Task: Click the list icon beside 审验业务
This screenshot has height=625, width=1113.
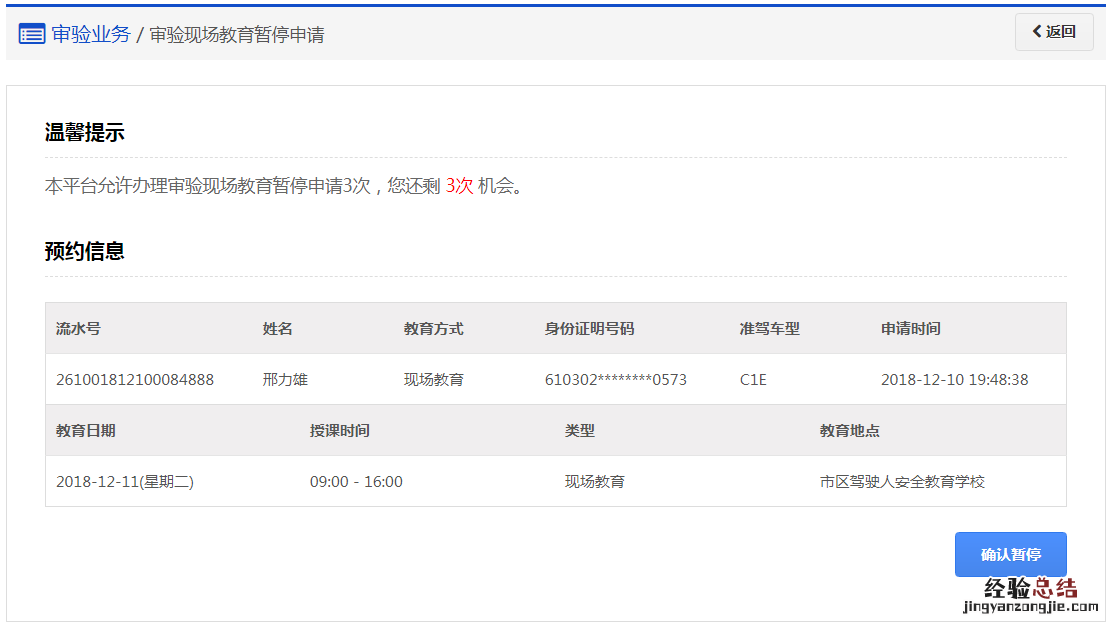Action: (31, 34)
